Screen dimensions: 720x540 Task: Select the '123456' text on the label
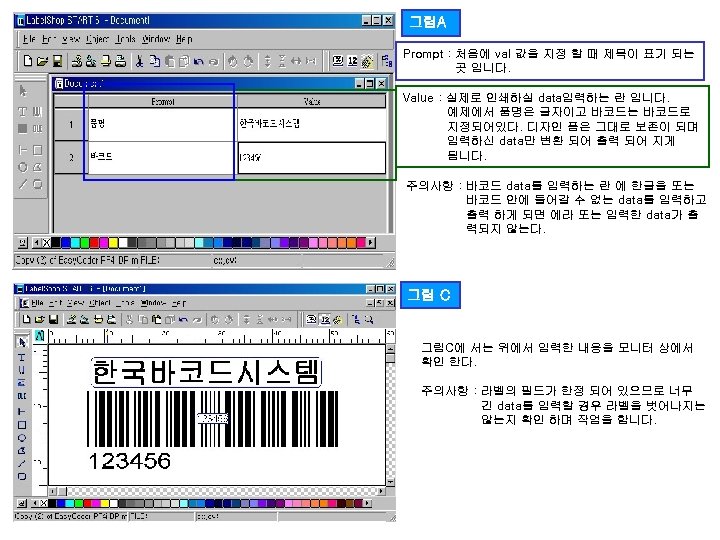click(129, 461)
